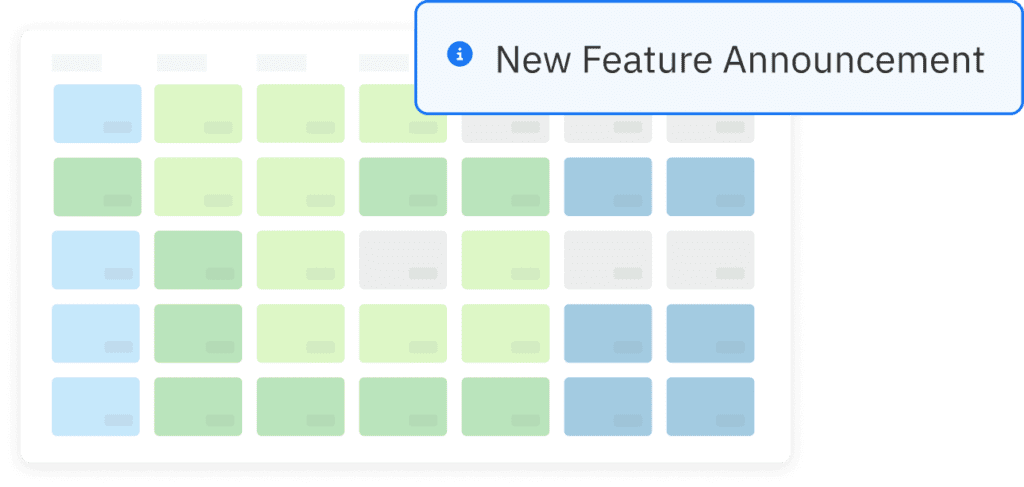Select the last gray cell in the third row
Image resolution: width=1024 pixels, height=487 pixels.
coord(710,260)
